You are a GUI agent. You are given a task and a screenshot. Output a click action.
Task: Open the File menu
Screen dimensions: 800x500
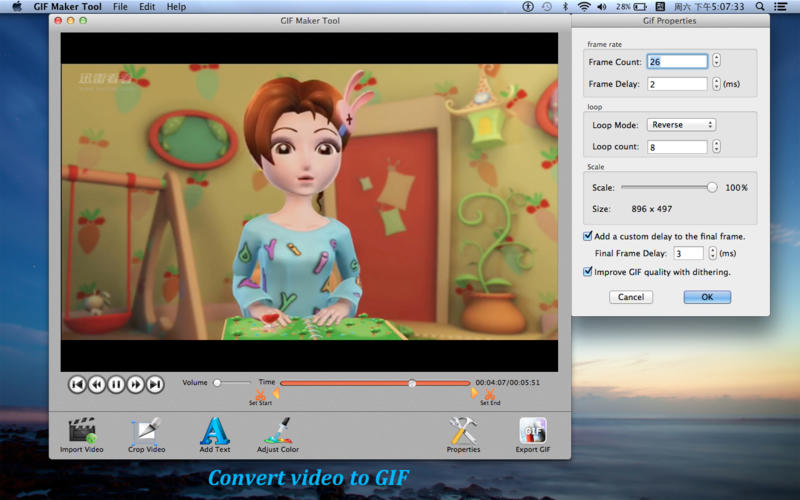tap(120, 7)
